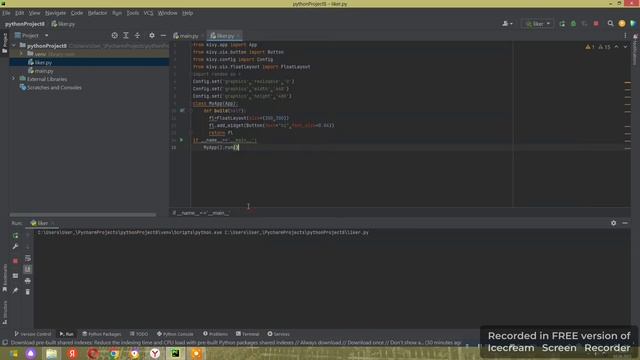Print the Run console output

pyautogui.click(x=28, y=281)
